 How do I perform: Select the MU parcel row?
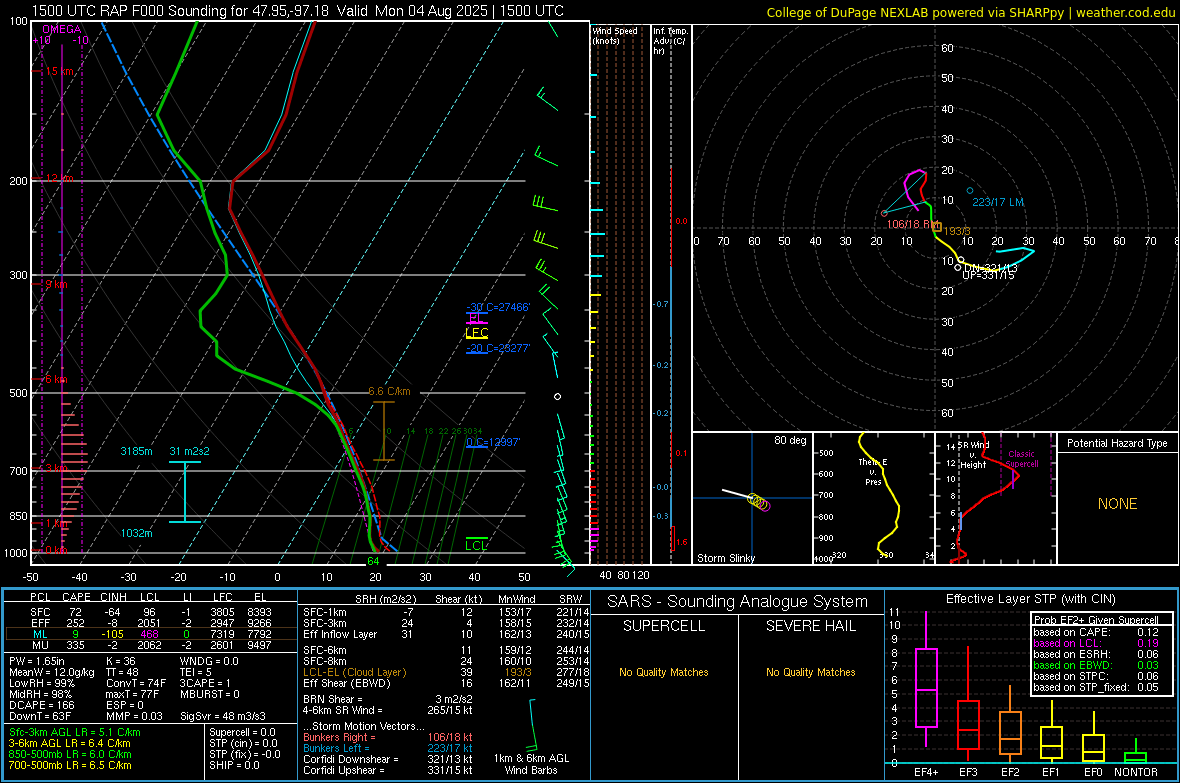tap(150, 644)
